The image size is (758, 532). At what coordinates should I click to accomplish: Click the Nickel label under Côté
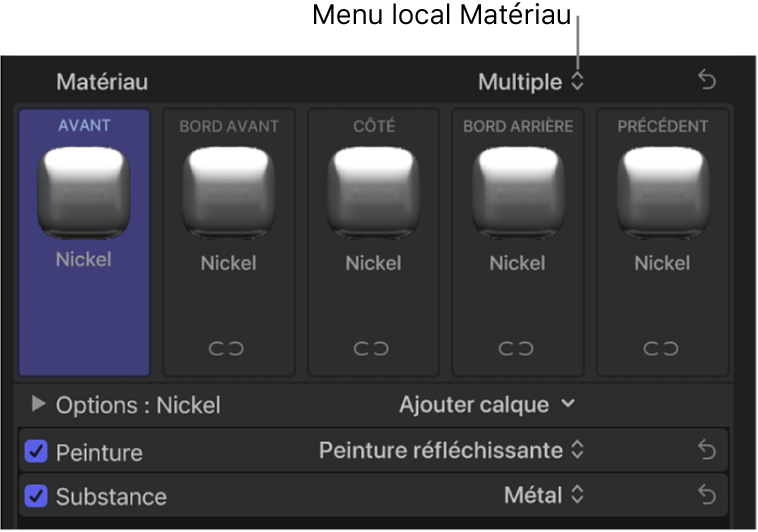click(373, 263)
